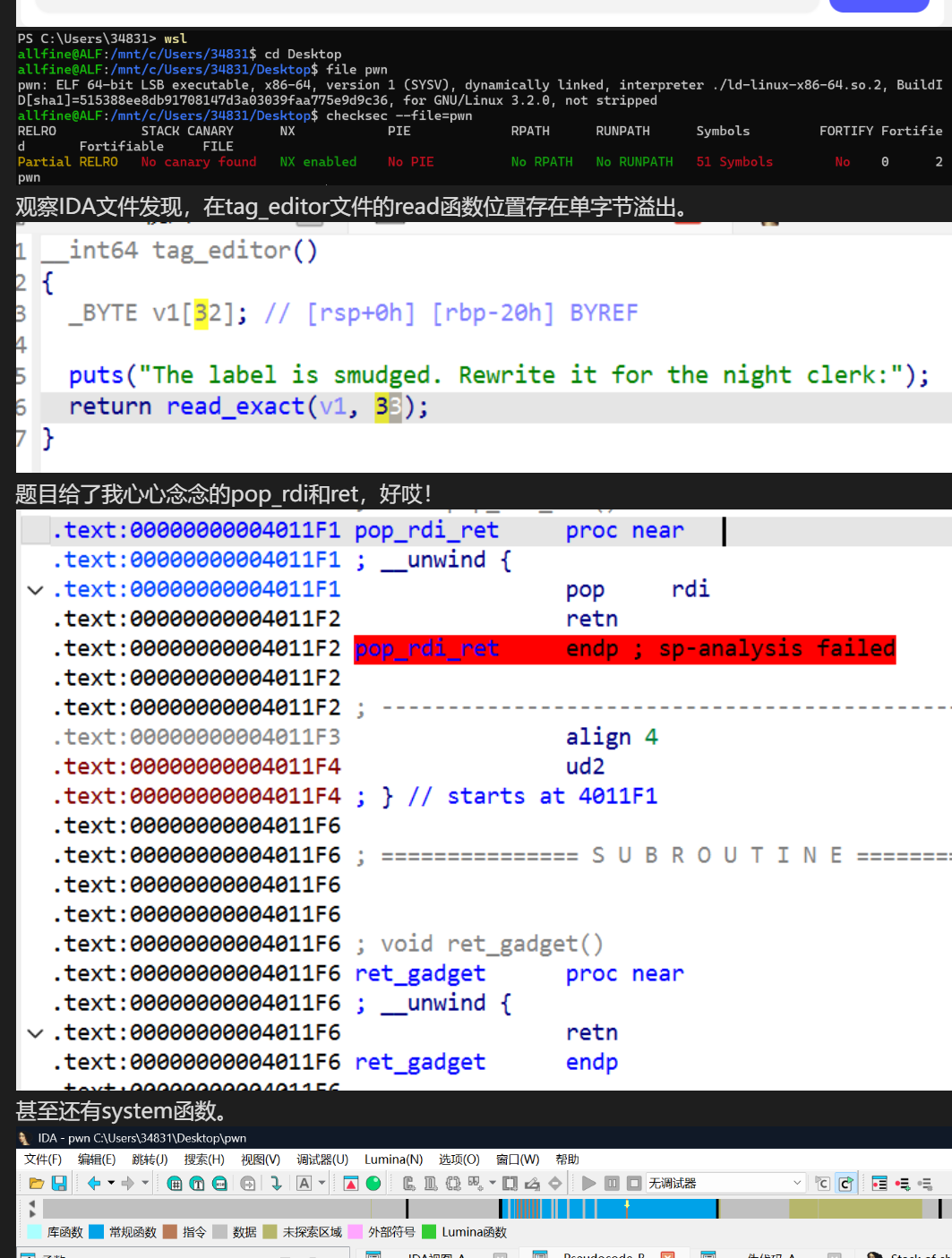This screenshot has height=1258, width=952.
Task: Collapse the chevron beside ret_gadget retn line
Action: click(x=35, y=1033)
